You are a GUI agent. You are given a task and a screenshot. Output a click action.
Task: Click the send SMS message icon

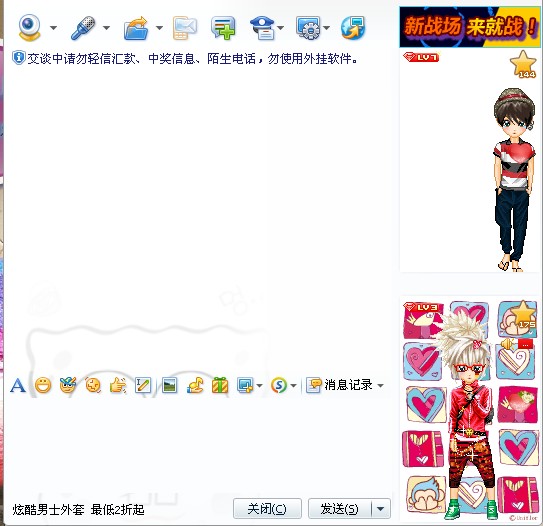pos(185,28)
